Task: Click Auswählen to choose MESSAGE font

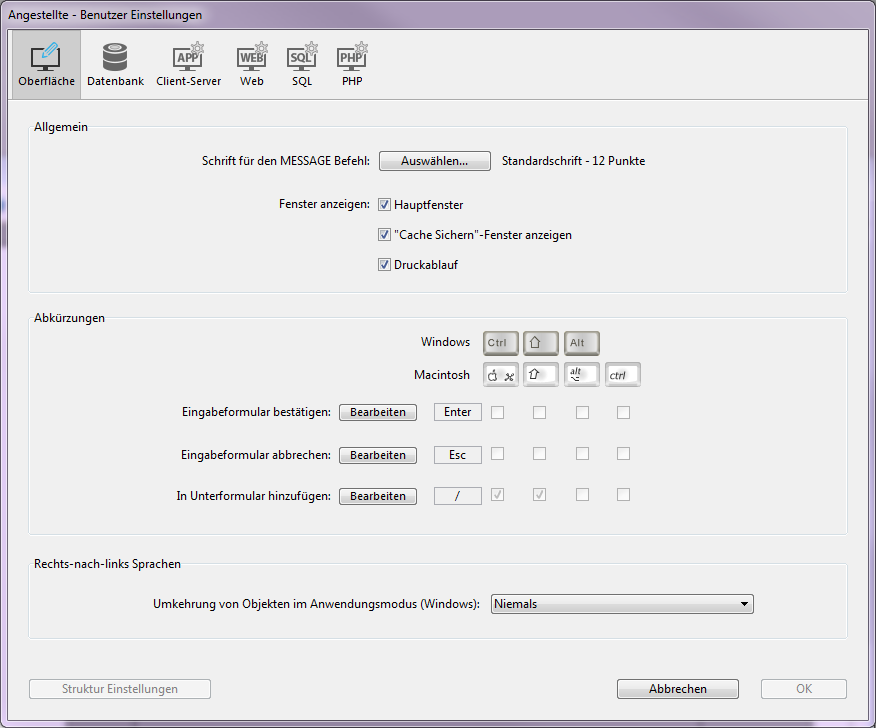Action: click(x=434, y=161)
